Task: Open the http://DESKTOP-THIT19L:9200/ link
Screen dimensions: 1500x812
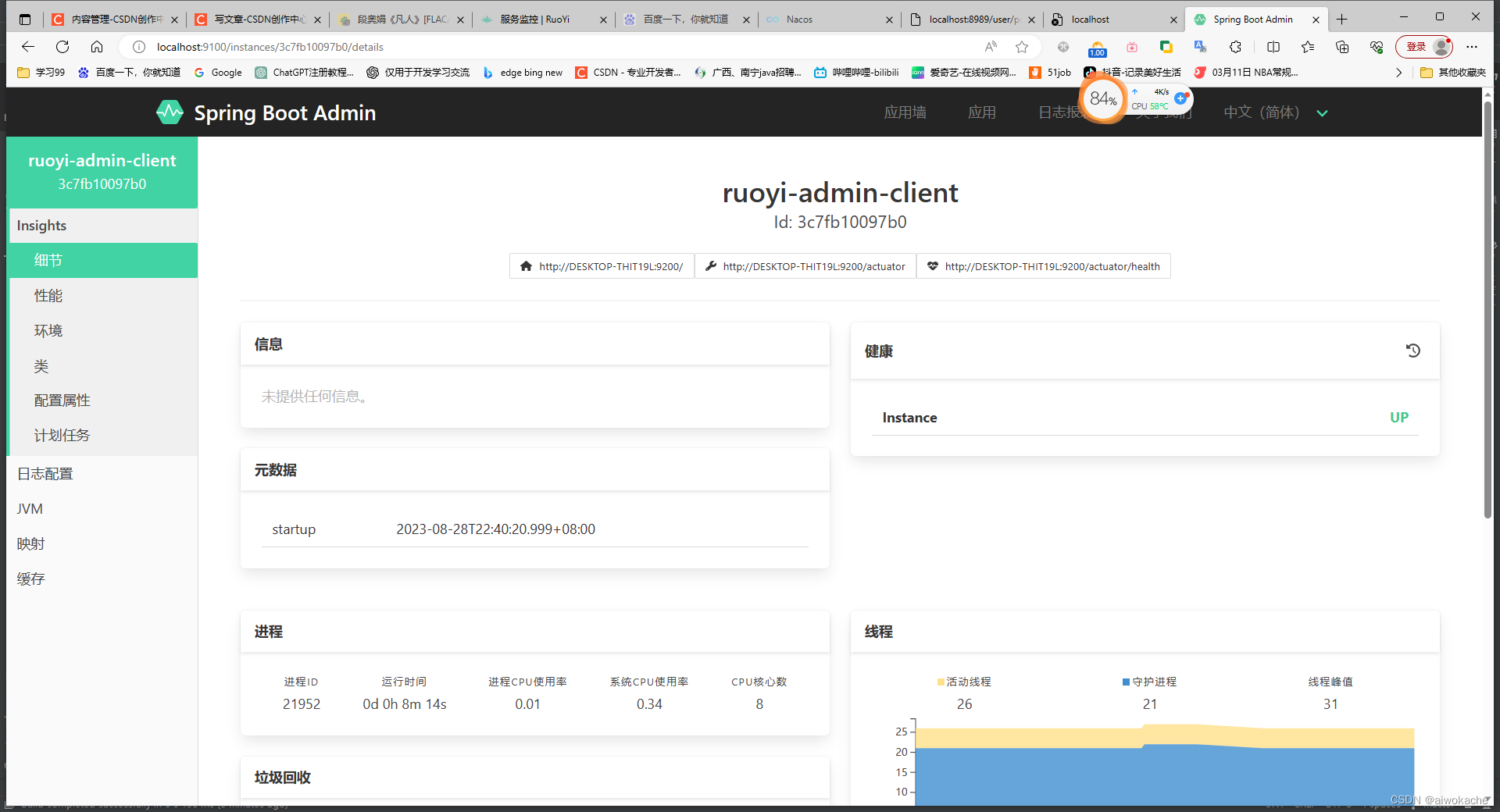Action: click(x=602, y=266)
